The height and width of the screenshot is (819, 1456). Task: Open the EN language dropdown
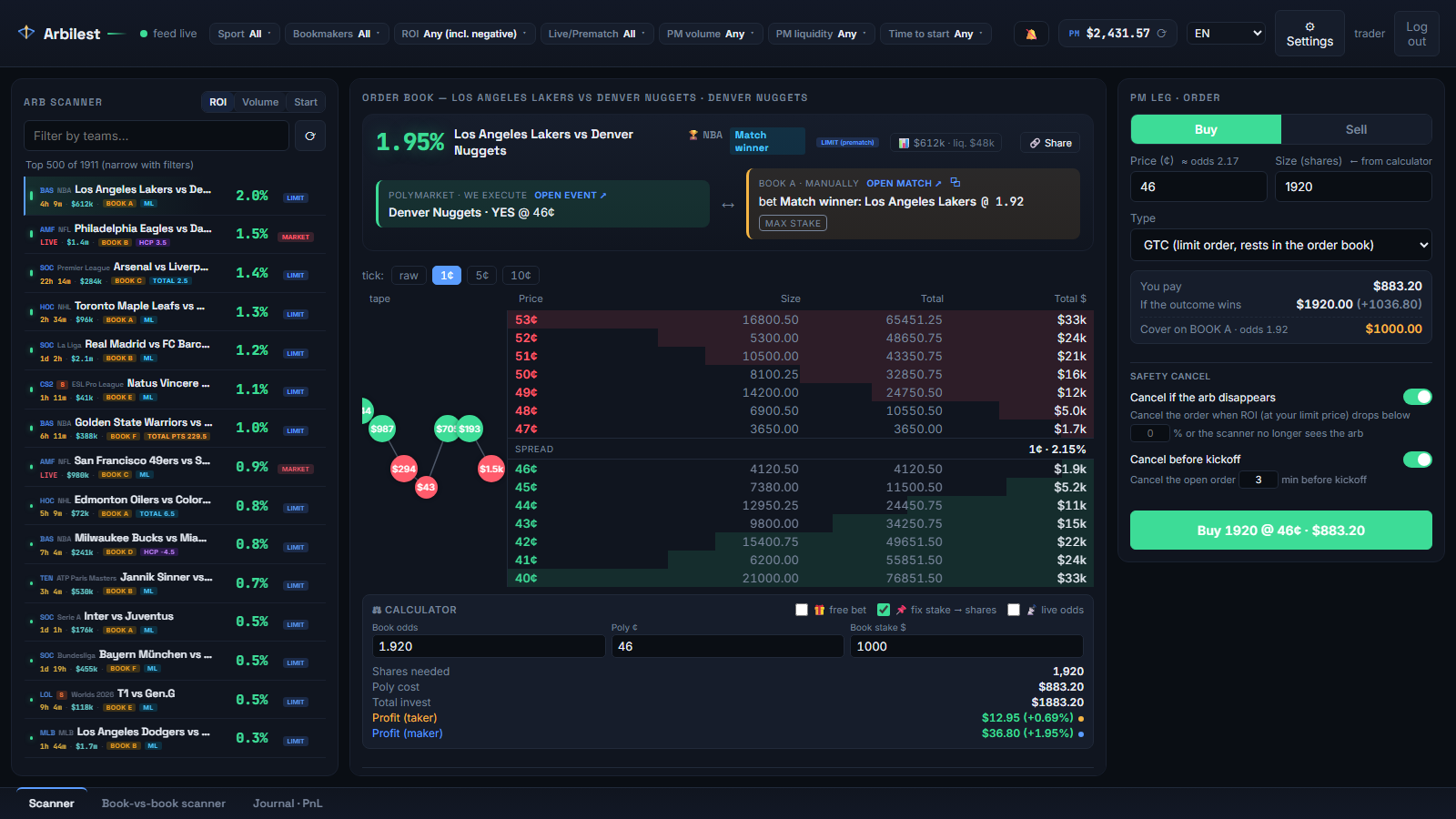tap(1226, 34)
